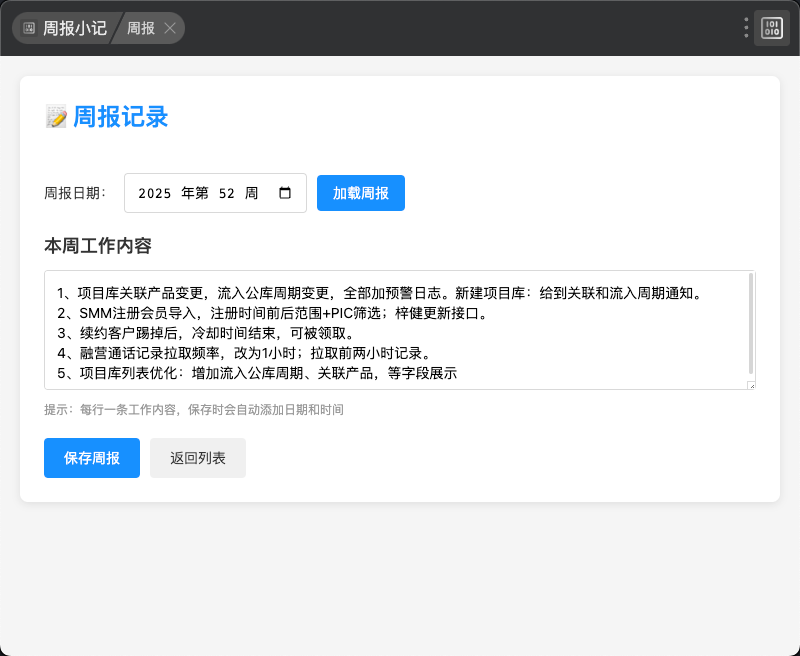Click the 周报日期 label
This screenshot has width=800, height=656.
pos(75,193)
